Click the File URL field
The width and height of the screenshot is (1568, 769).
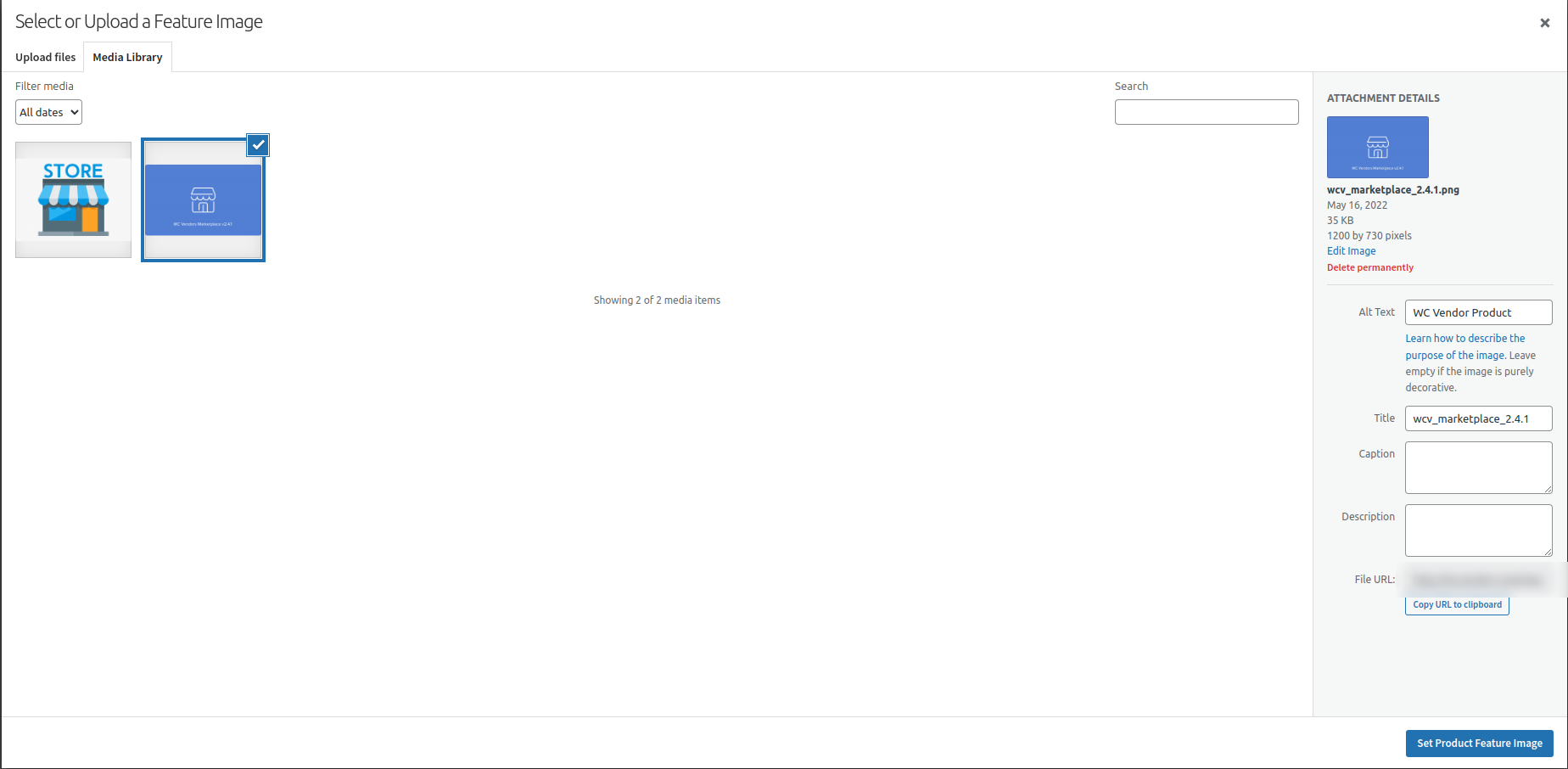pyautogui.click(x=1479, y=580)
